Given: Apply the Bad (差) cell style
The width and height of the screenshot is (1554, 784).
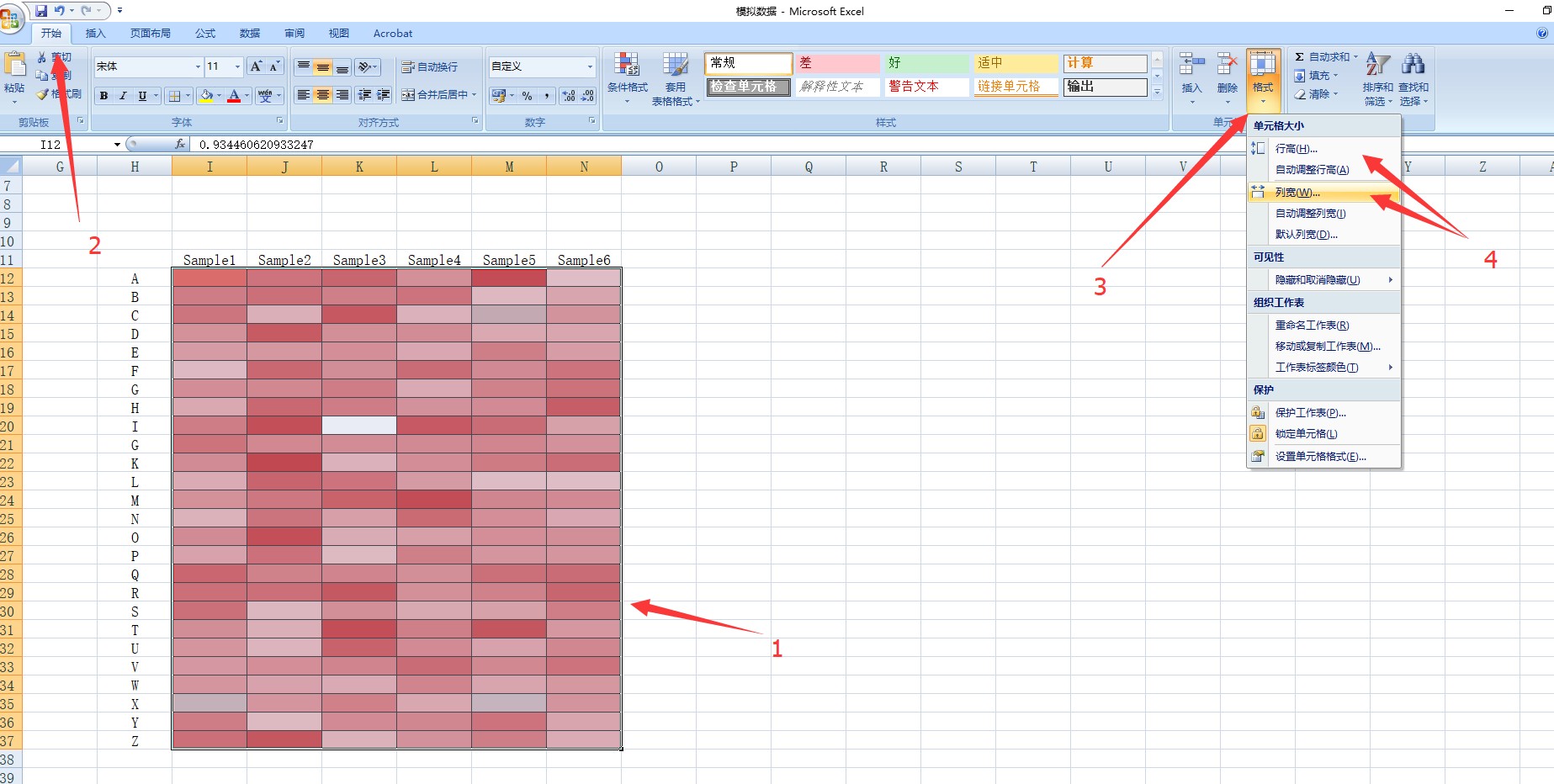Looking at the screenshot, I should coord(838,63).
